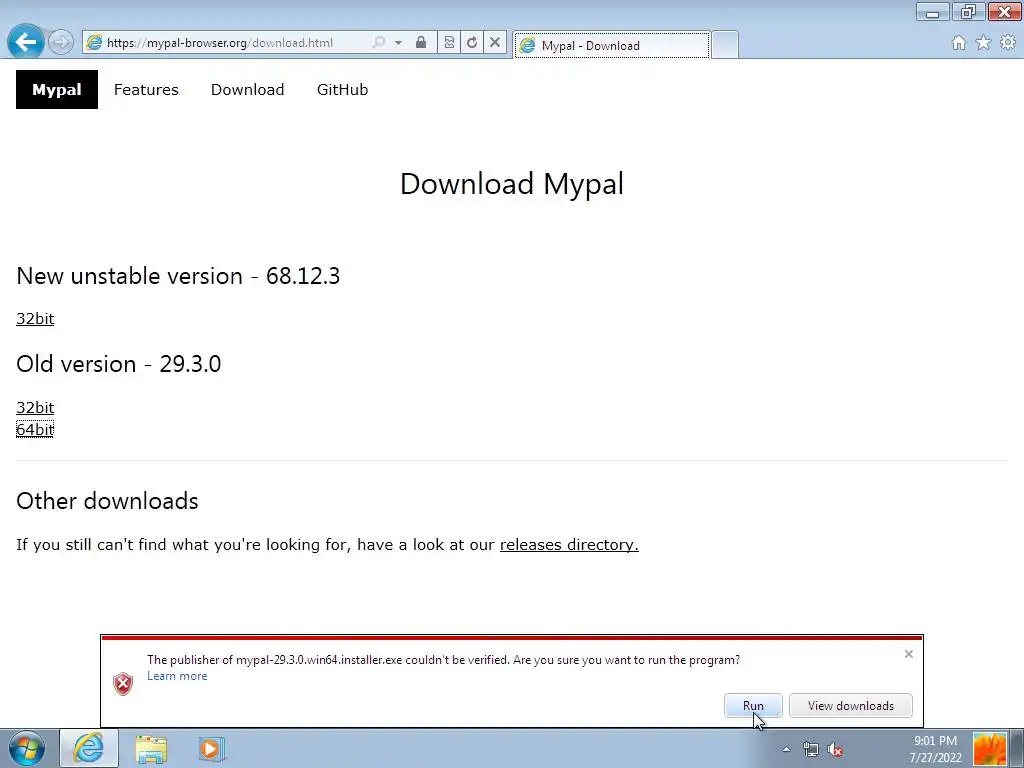Click the network status tray icon
1024x768 pixels.
tap(810, 749)
